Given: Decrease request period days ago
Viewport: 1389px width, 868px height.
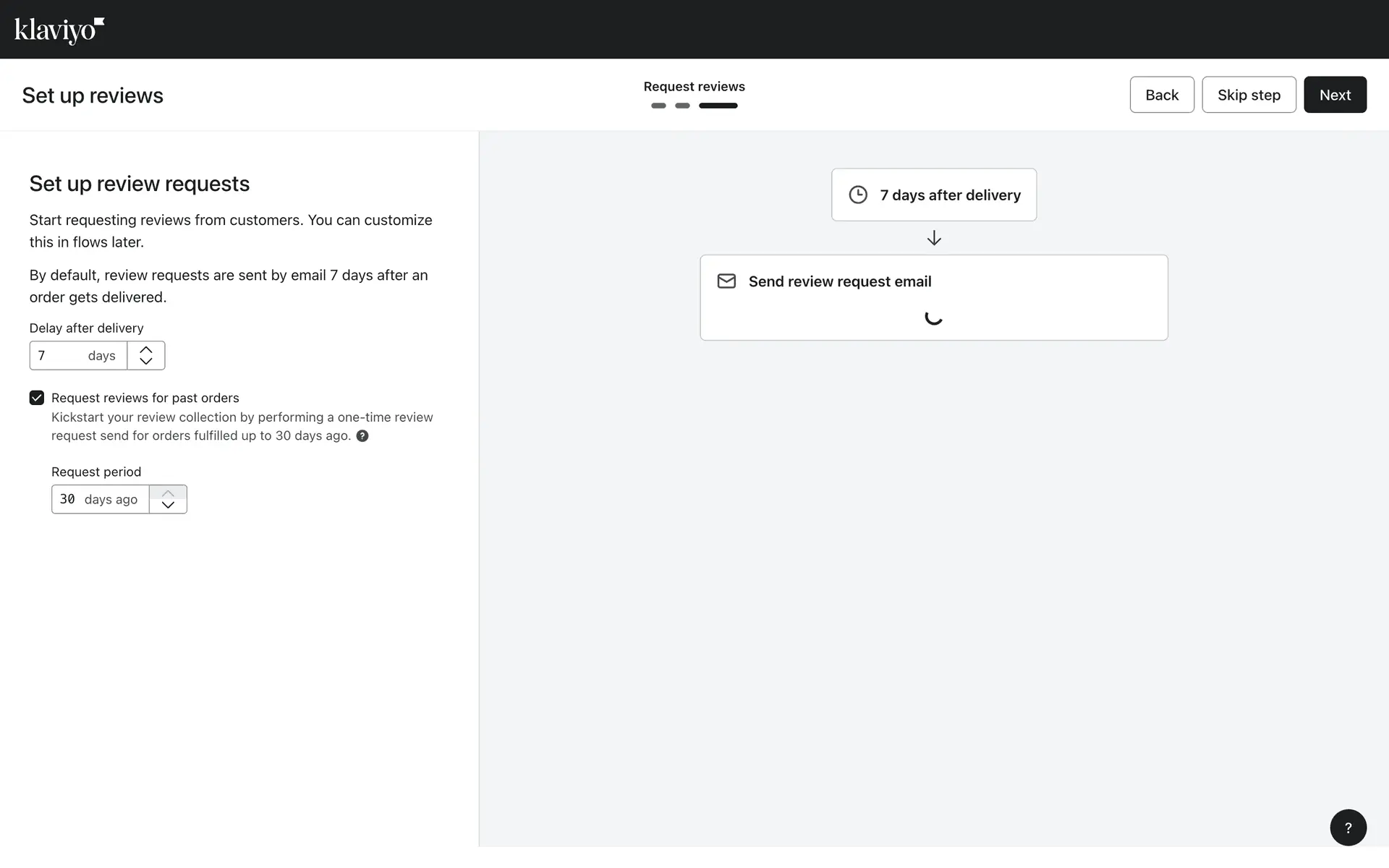Looking at the screenshot, I should 168,505.
